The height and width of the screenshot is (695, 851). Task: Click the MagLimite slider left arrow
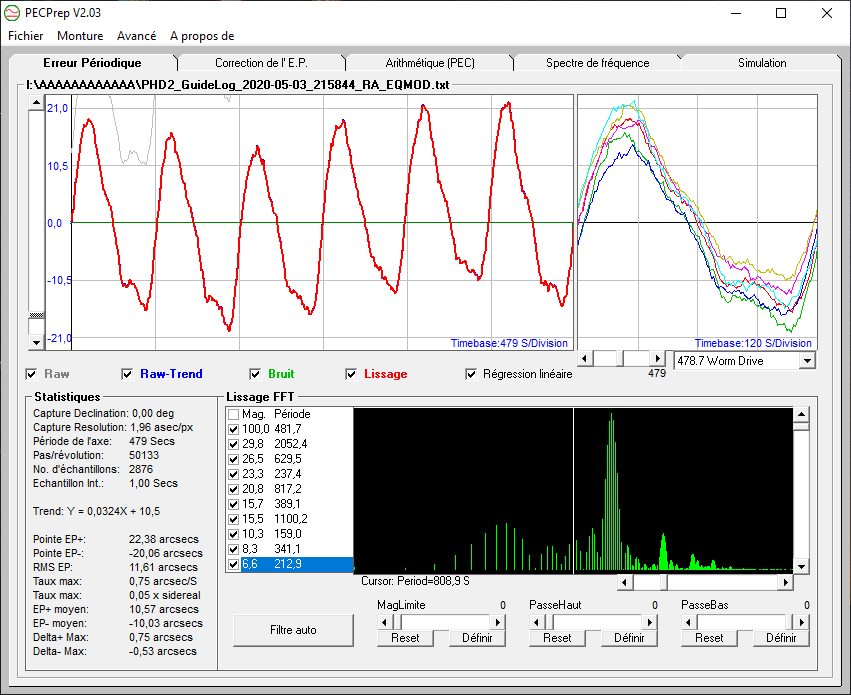tap(385, 621)
